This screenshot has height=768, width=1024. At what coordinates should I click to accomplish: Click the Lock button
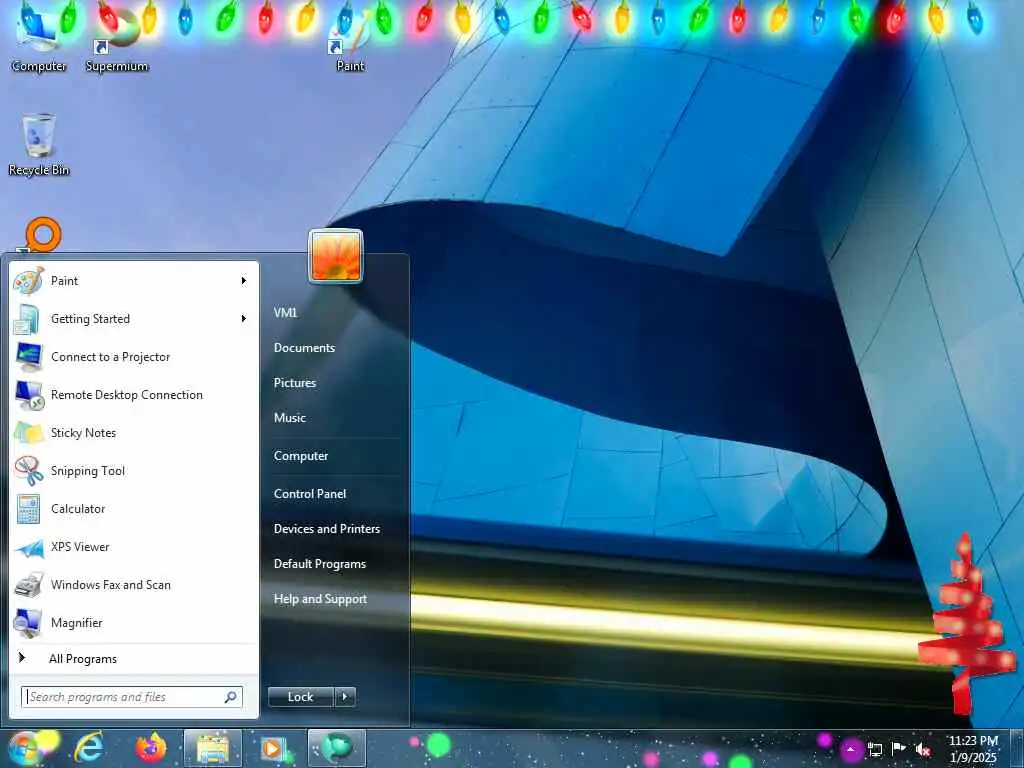300,697
